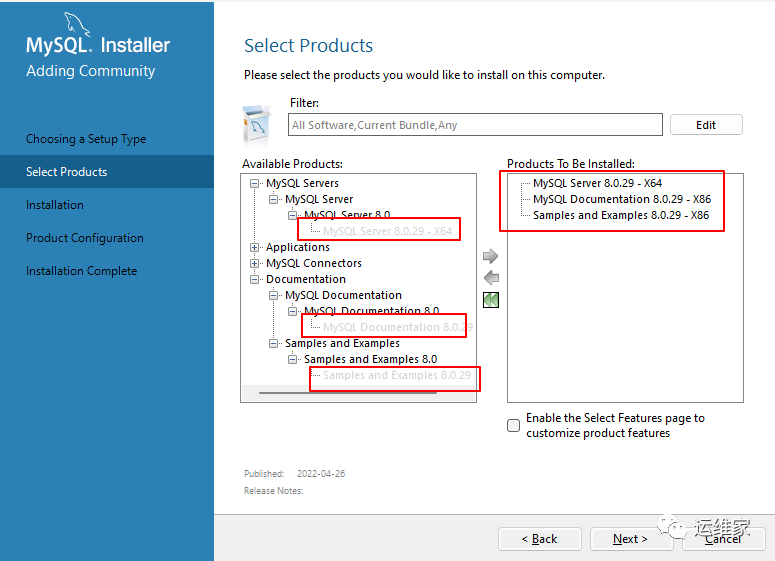Select greyed MySQL Server 8.0.29 - X64 in Available Products

pyautogui.click(x=388, y=231)
